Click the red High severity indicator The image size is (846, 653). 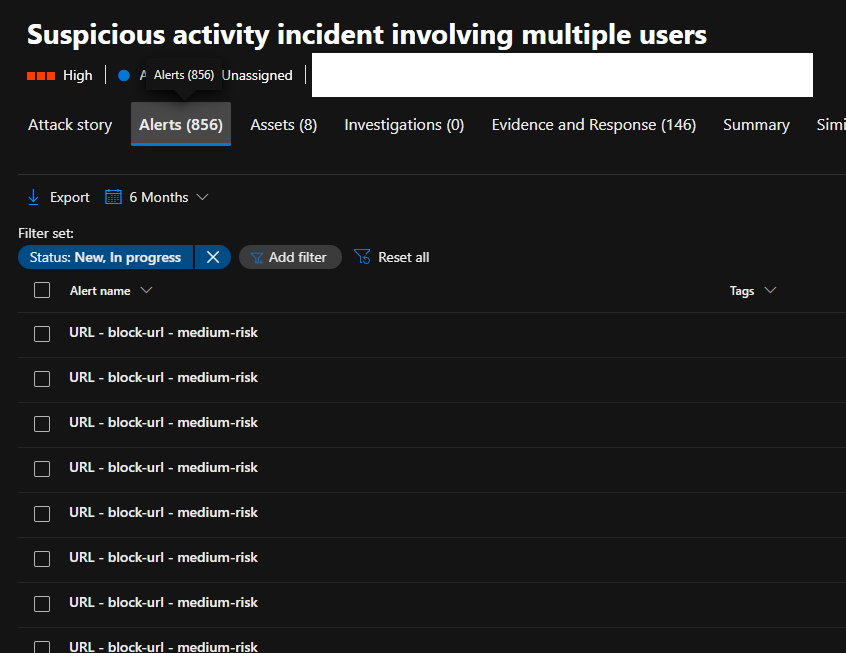pos(41,76)
